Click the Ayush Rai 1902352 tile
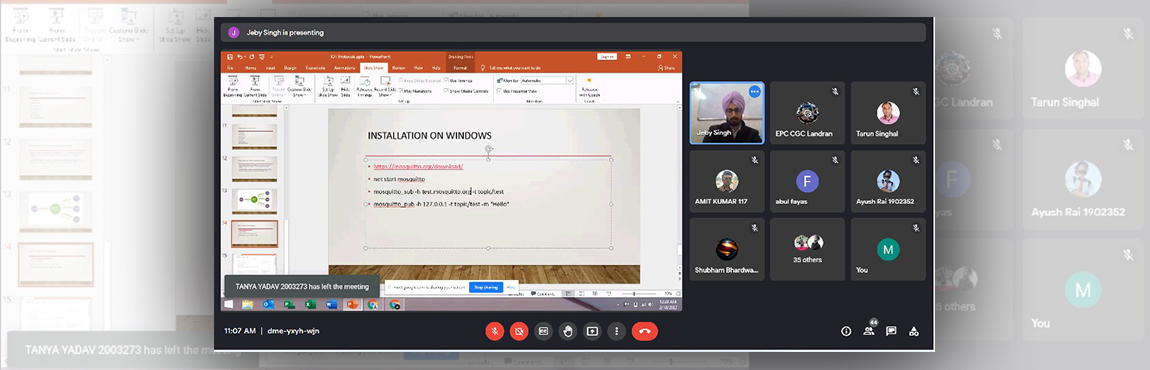 click(888, 181)
